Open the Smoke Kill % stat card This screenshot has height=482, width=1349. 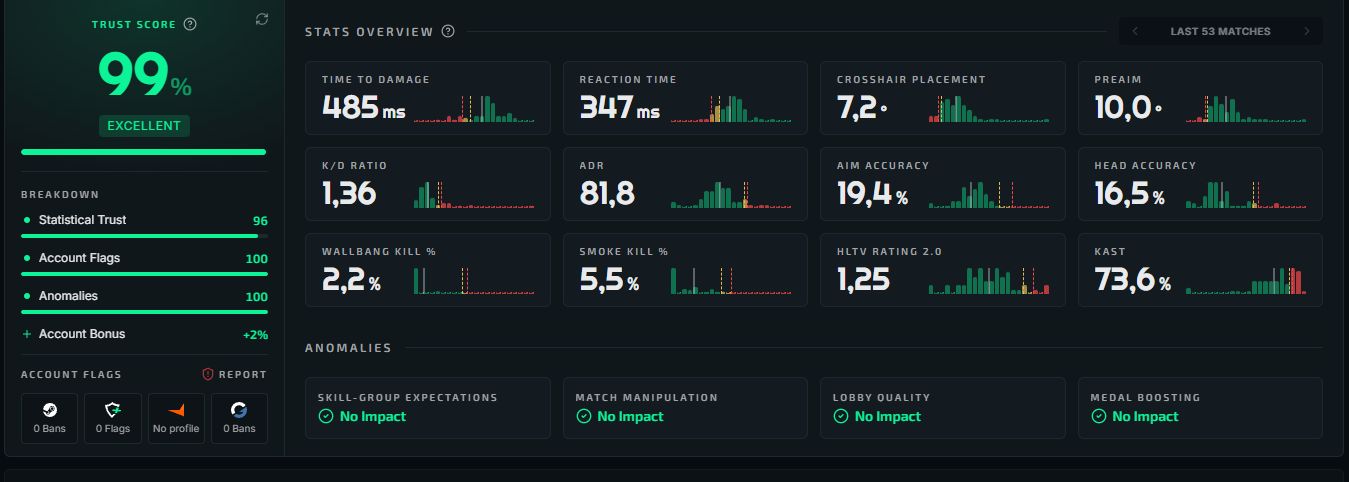(685, 270)
